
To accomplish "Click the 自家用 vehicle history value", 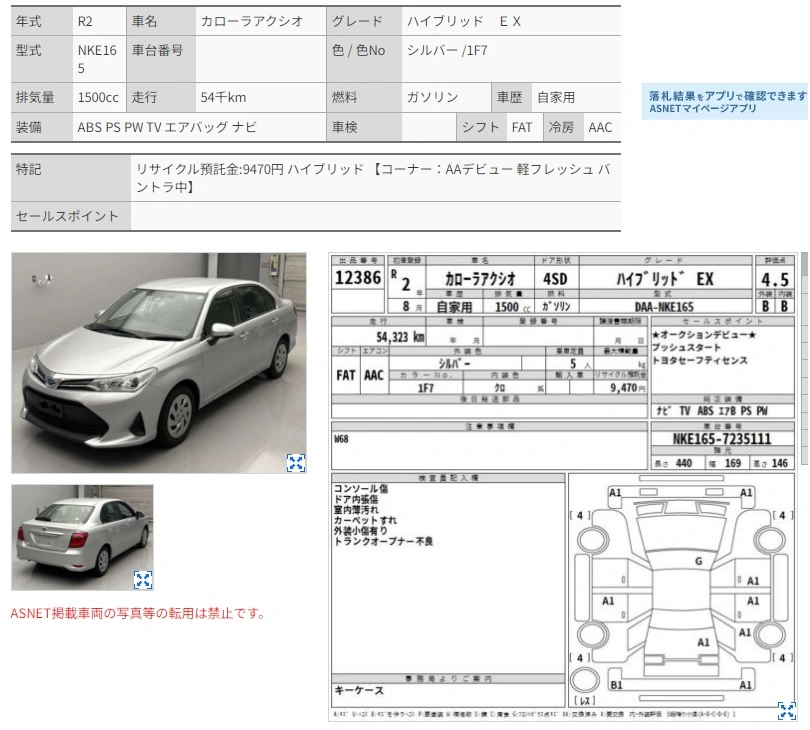I will (x=556, y=97).
